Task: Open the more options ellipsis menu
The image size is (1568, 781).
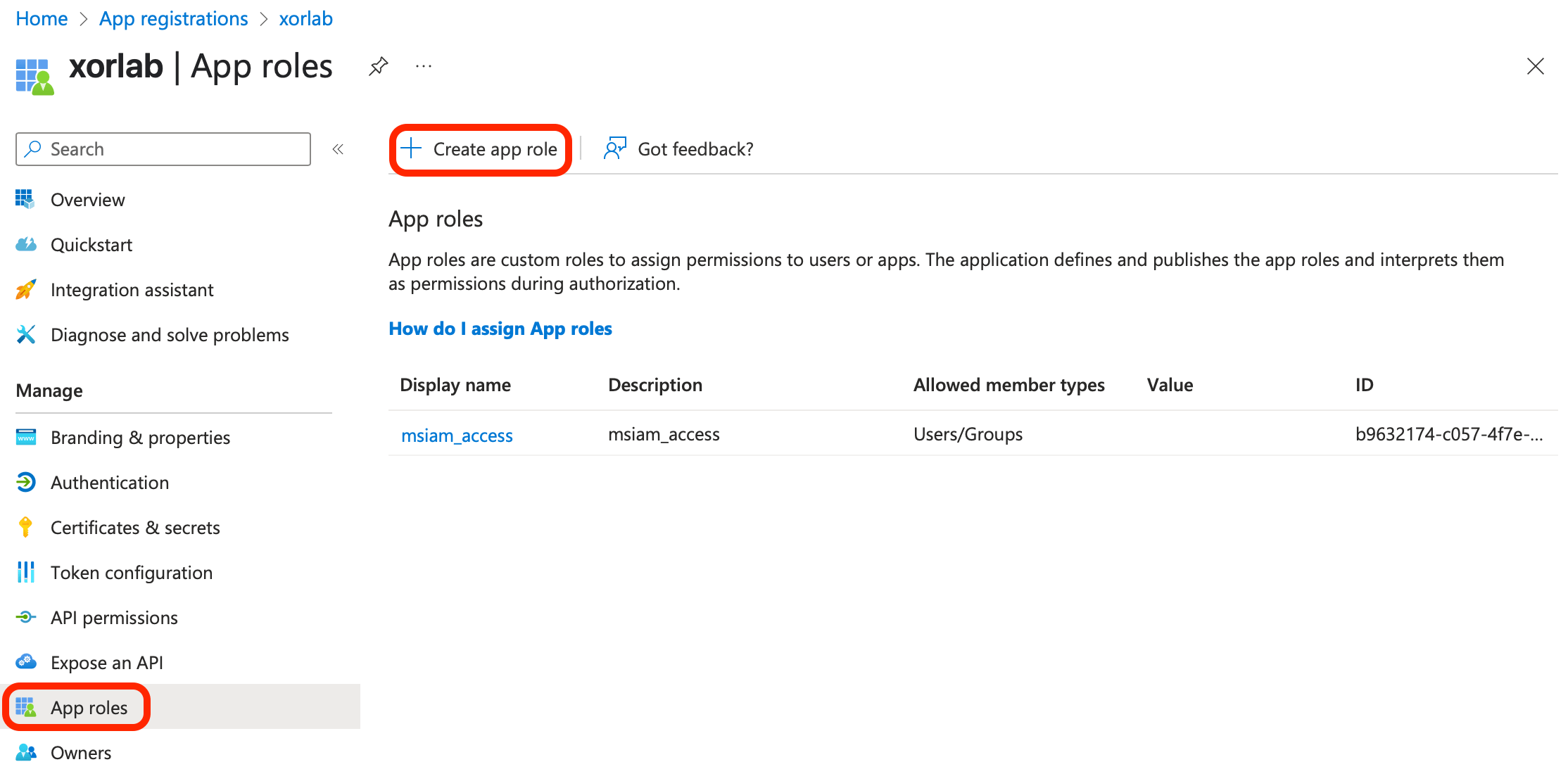Action: (x=424, y=67)
